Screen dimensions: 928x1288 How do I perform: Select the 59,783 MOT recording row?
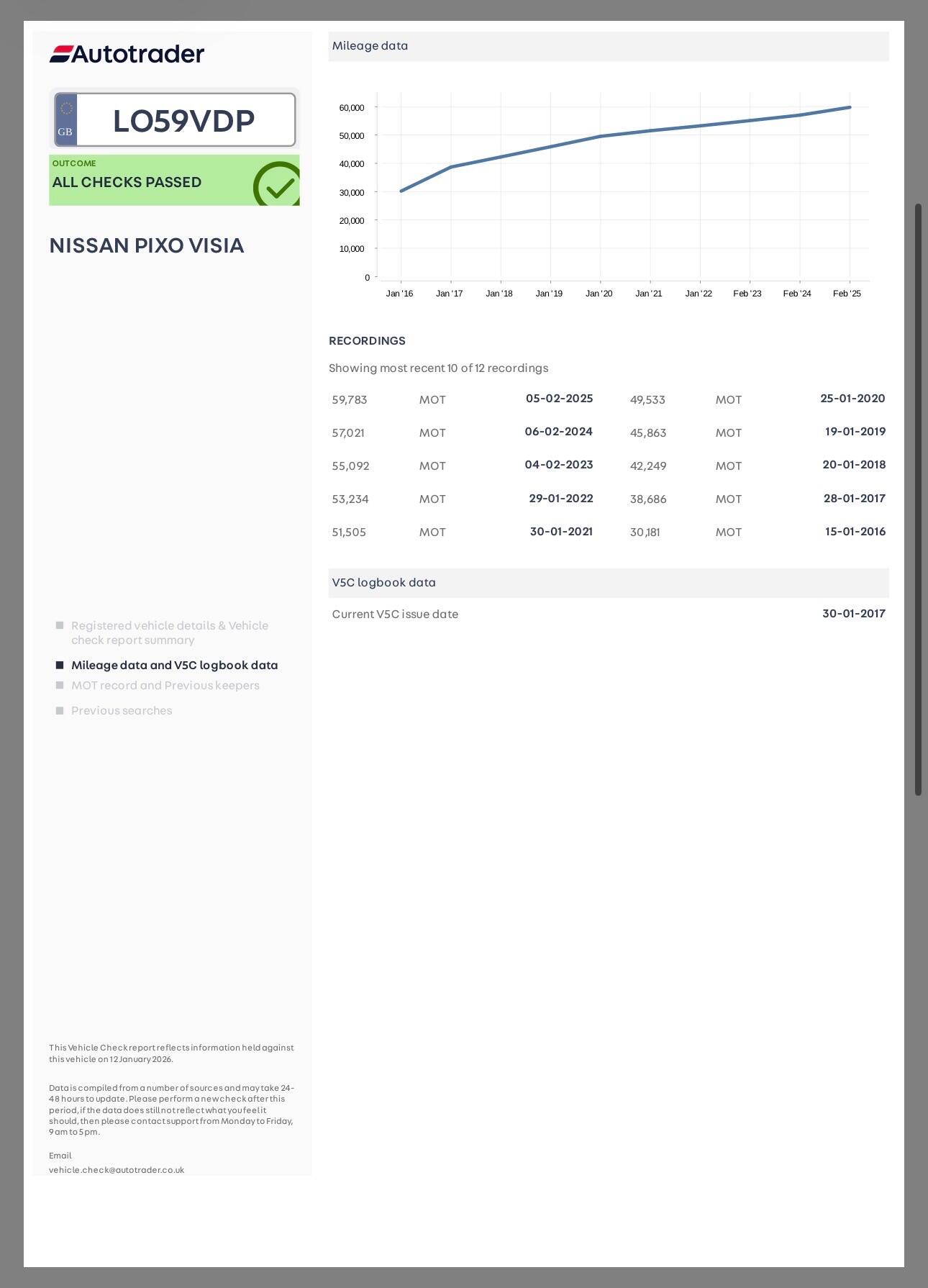click(462, 399)
